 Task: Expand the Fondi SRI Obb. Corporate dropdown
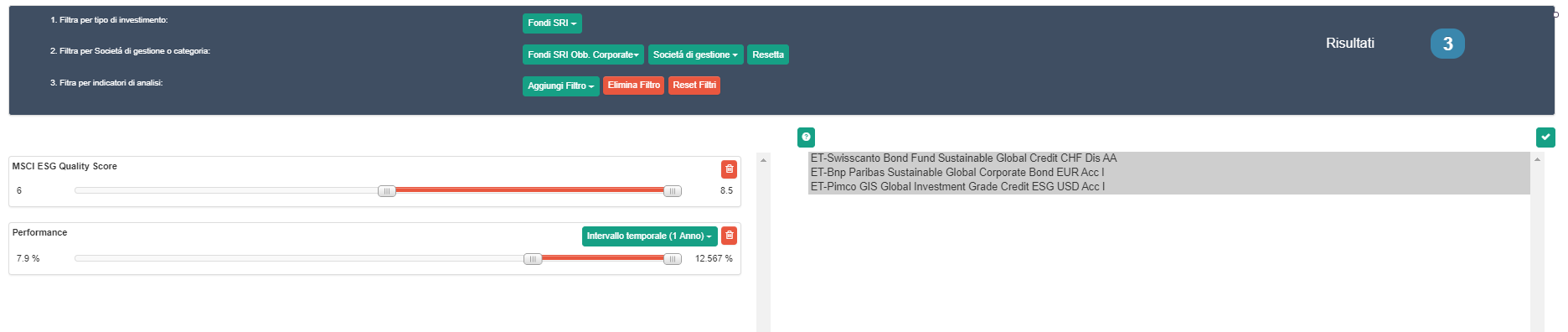[583, 54]
